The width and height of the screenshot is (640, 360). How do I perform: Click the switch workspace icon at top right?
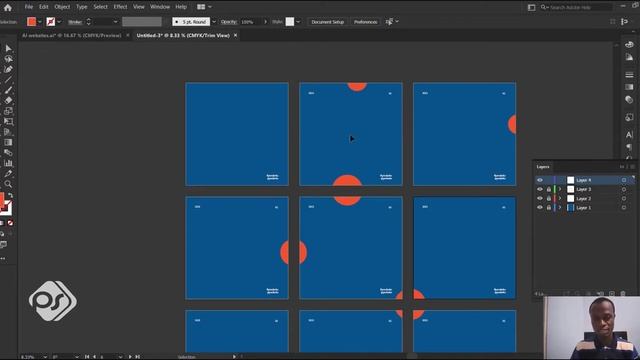[x=531, y=7]
